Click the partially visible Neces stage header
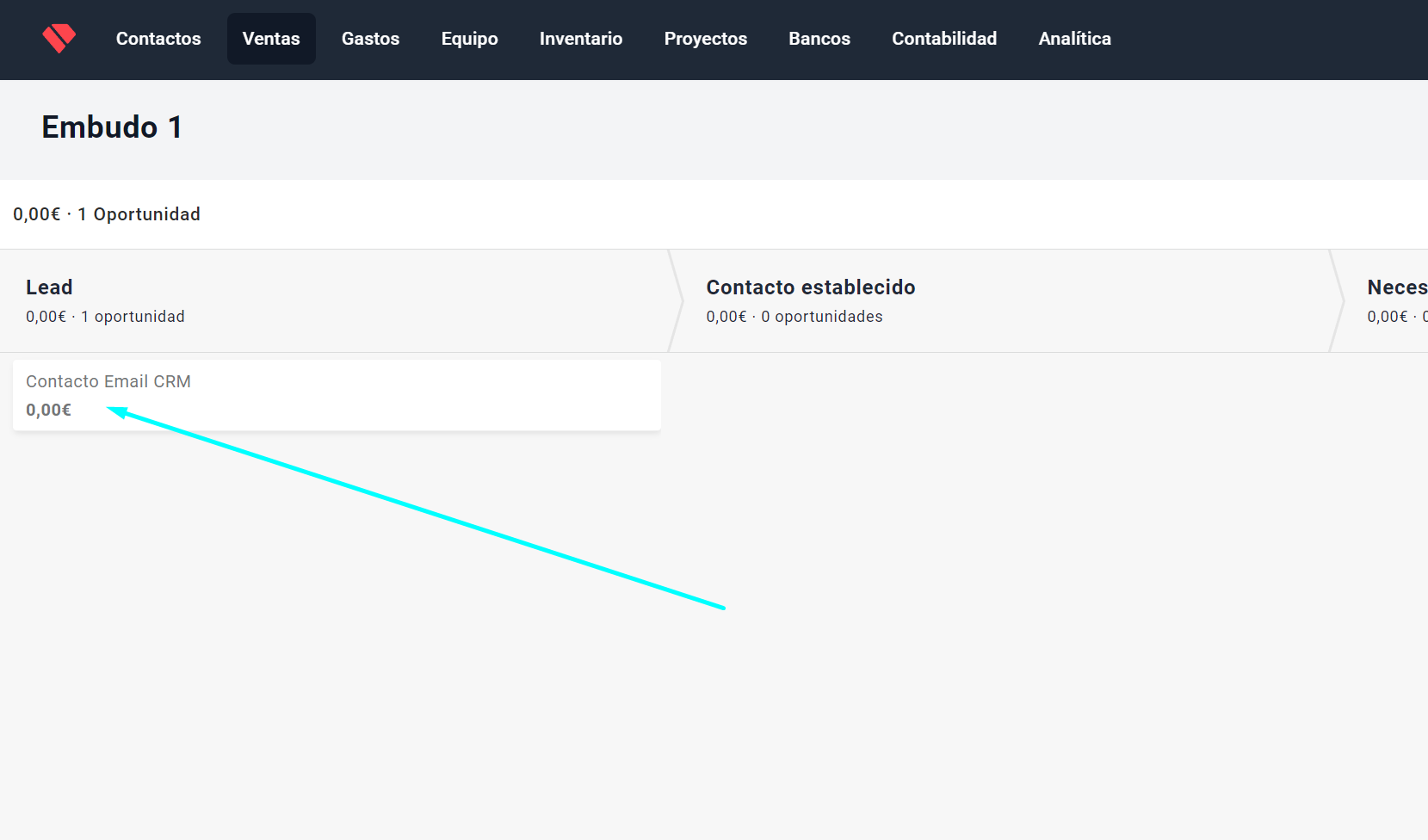 1396,287
